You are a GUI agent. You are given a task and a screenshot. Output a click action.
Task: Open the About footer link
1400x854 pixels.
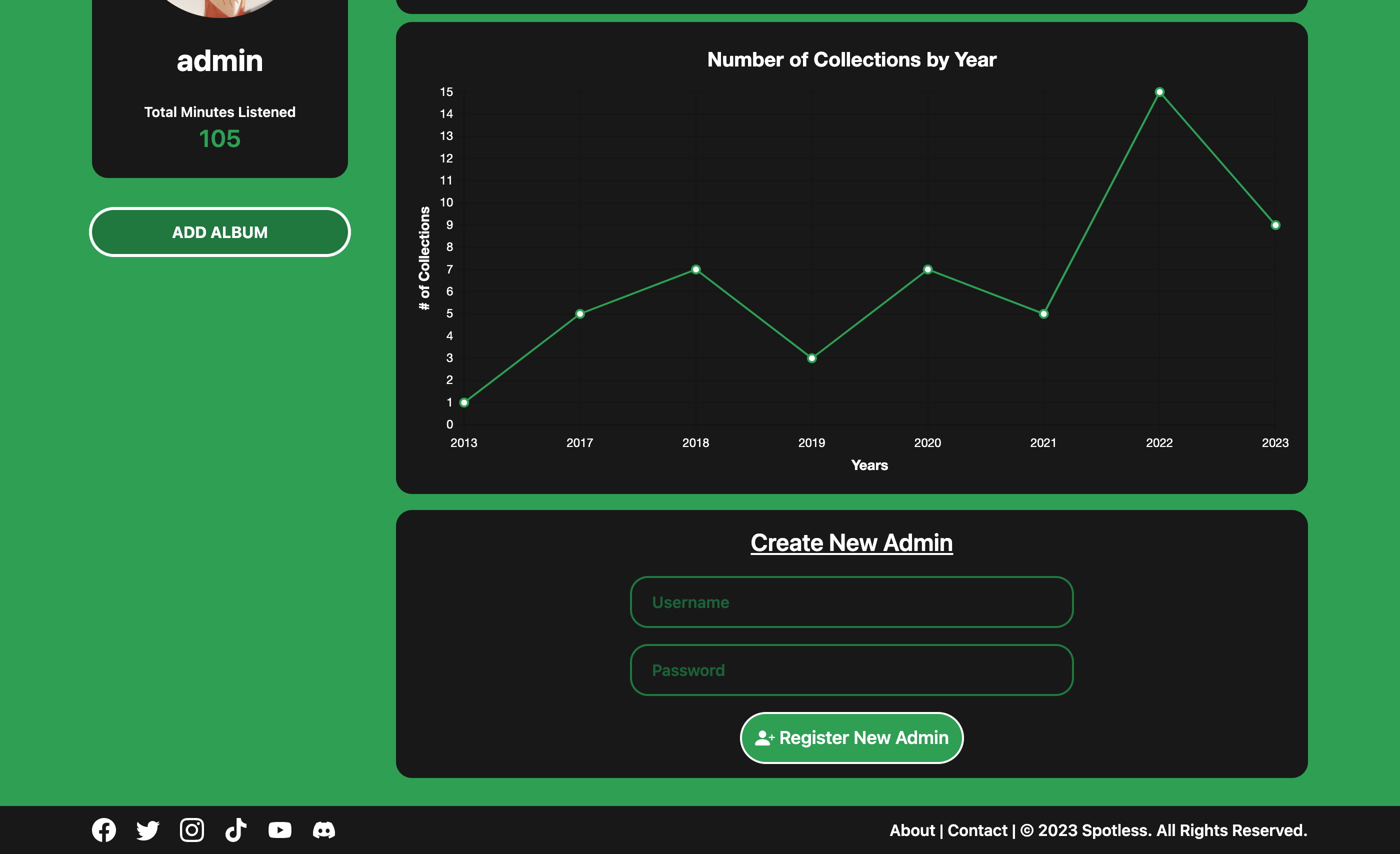coord(911,830)
